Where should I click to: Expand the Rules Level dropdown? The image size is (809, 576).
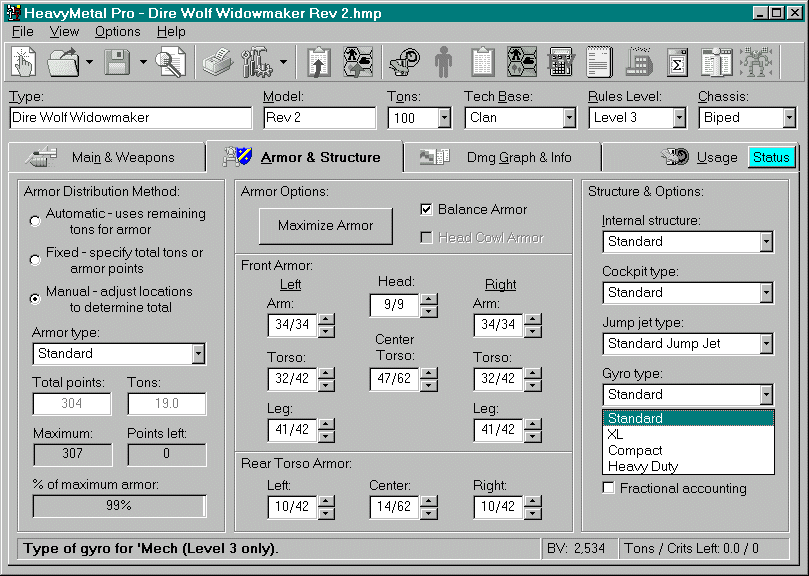pos(679,118)
